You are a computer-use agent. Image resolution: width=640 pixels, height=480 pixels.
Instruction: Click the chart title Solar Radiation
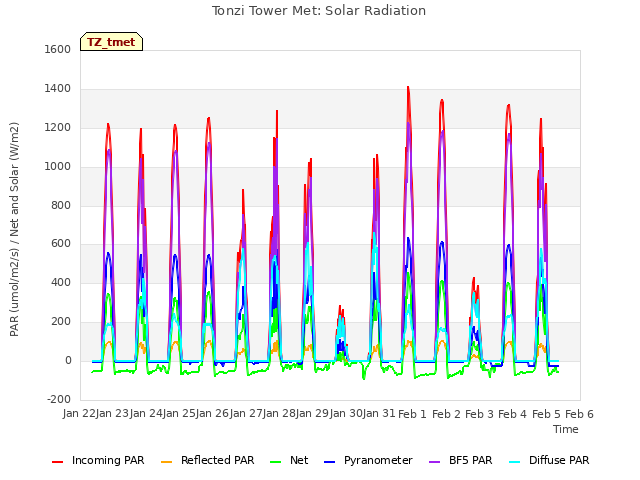[319, 11]
